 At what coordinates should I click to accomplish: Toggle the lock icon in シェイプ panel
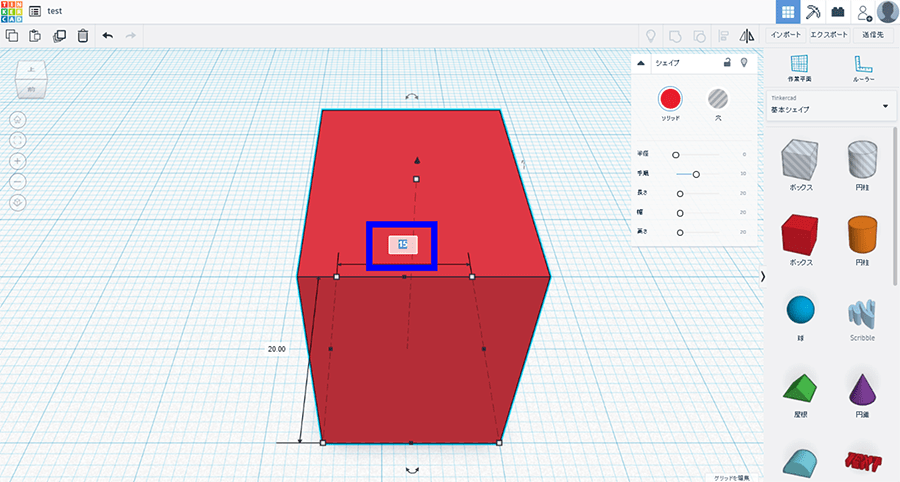click(x=727, y=63)
